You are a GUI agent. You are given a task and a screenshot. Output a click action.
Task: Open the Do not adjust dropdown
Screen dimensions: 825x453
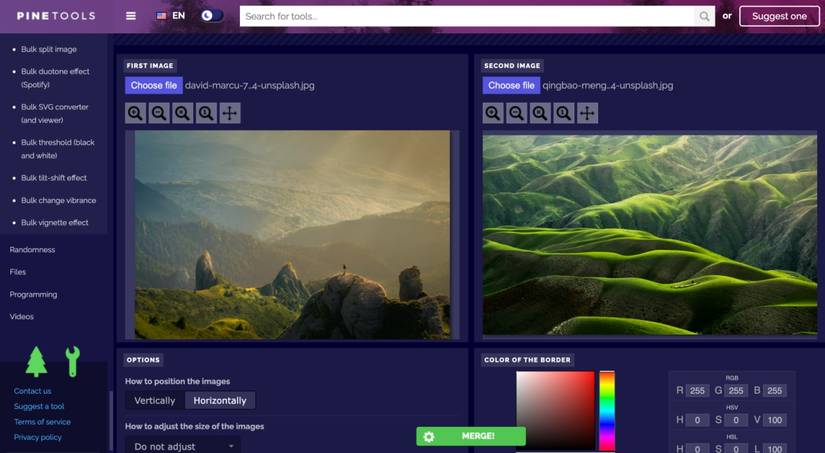[x=183, y=446]
